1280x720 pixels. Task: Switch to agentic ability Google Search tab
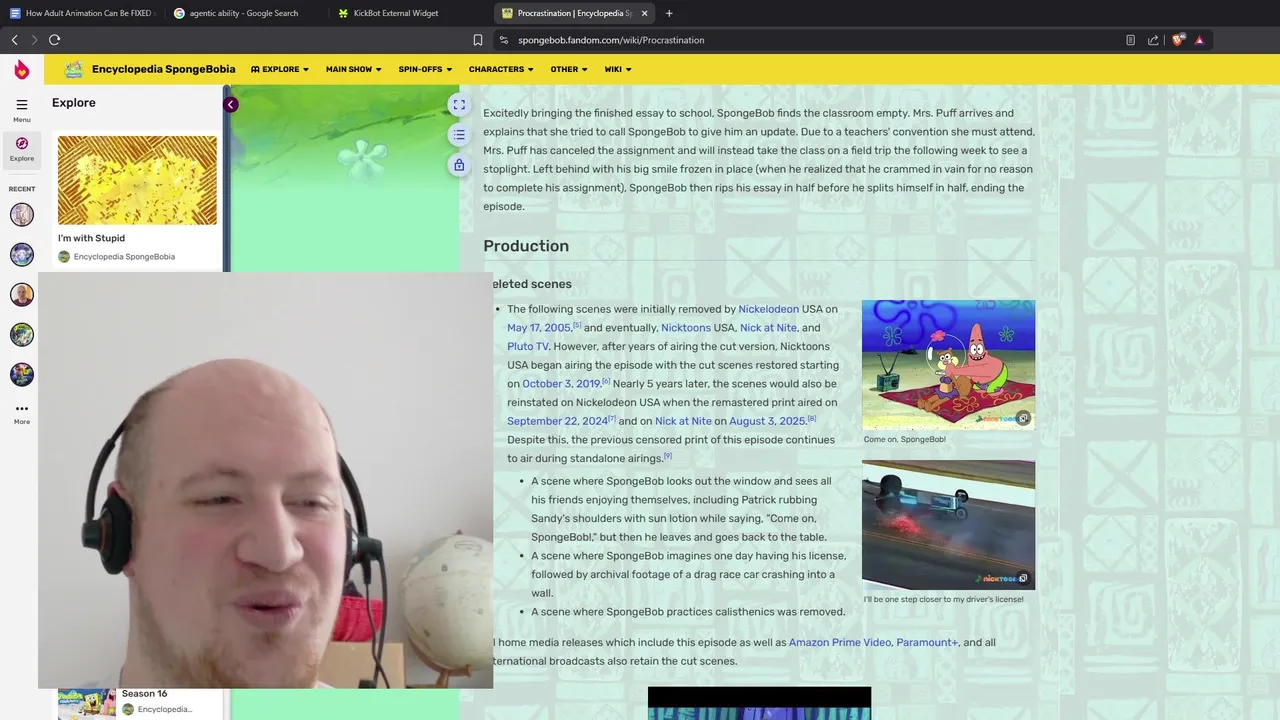click(x=245, y=13)
